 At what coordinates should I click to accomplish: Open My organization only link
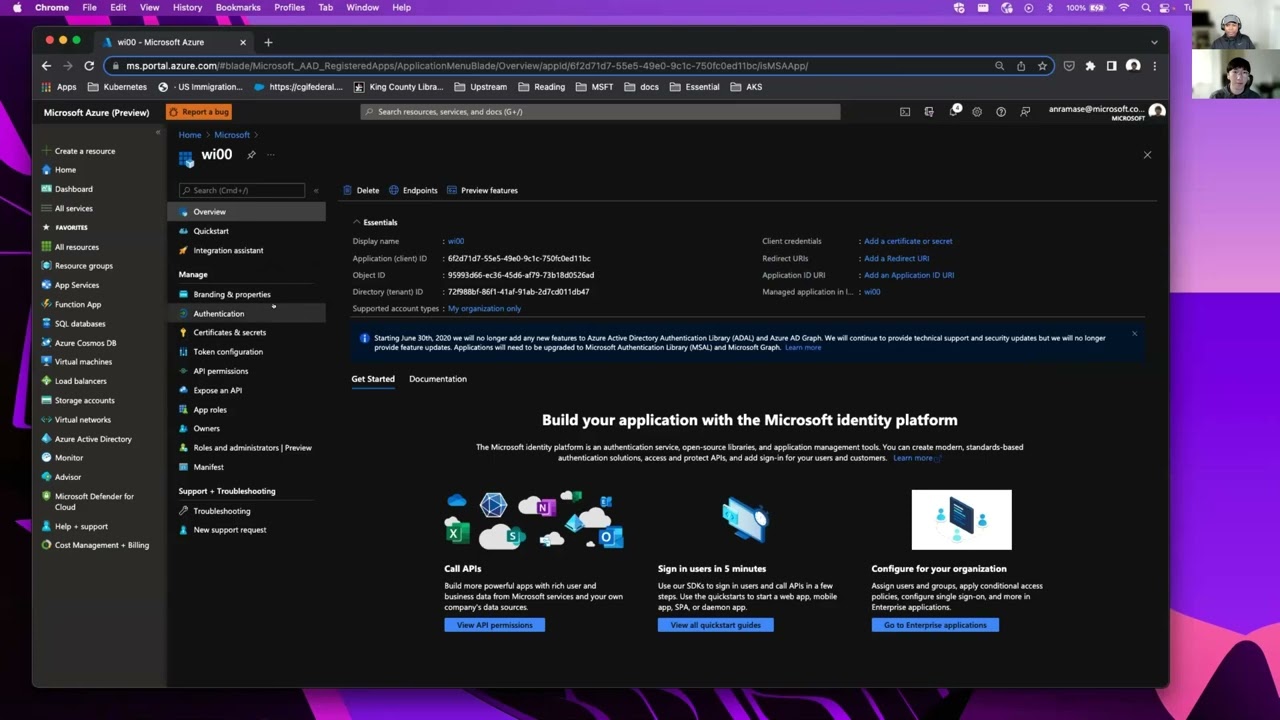[484, 309]
